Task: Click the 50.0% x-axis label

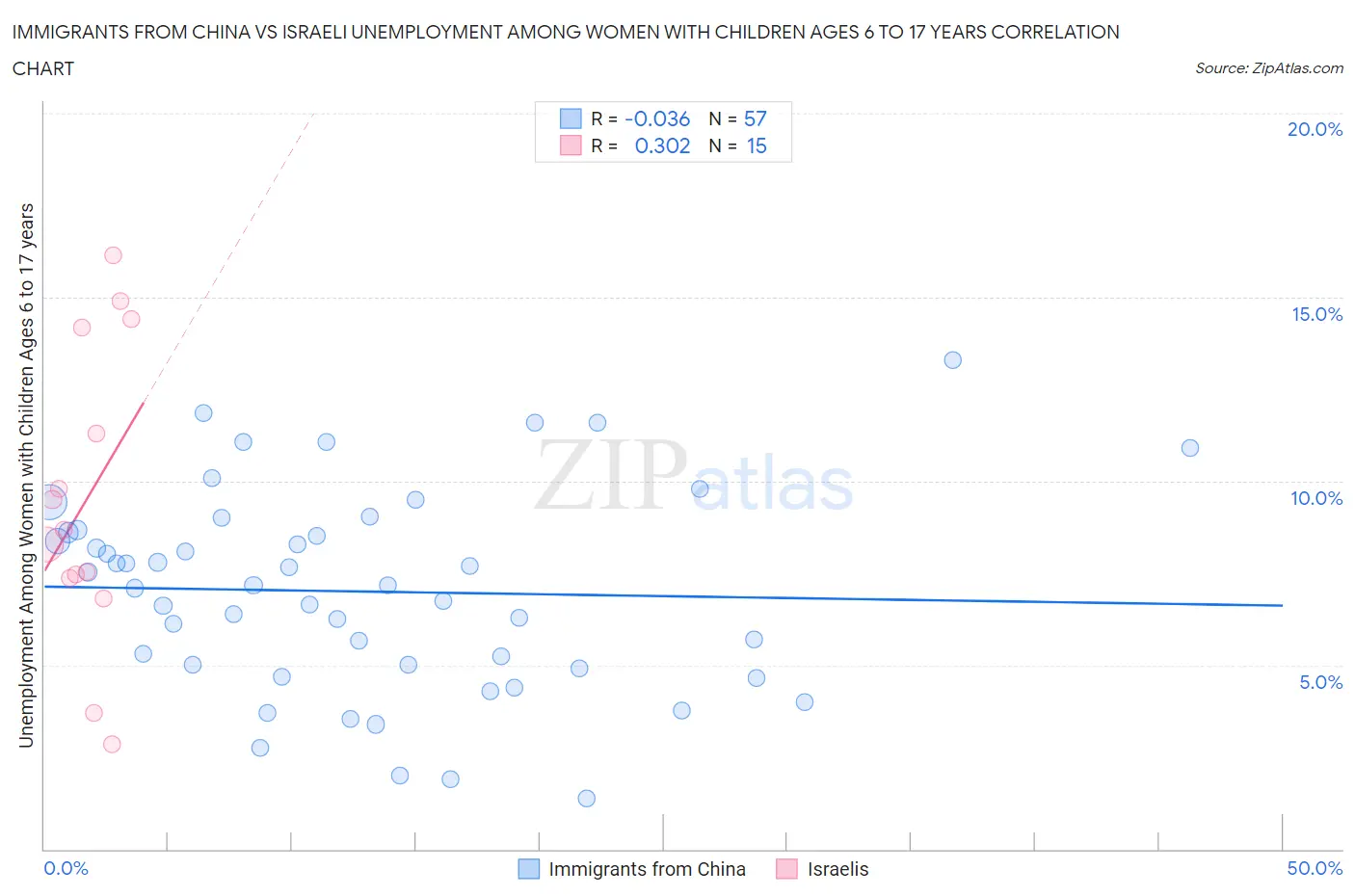Action: tap(1315, 868)
